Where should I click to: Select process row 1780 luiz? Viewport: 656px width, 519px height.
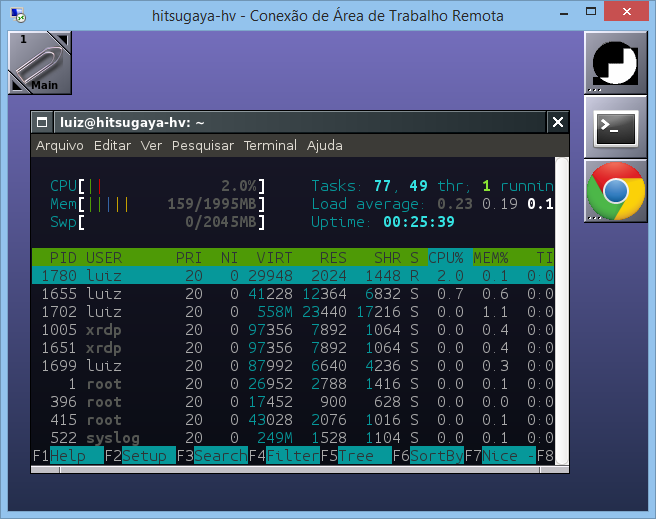(293, 276)
